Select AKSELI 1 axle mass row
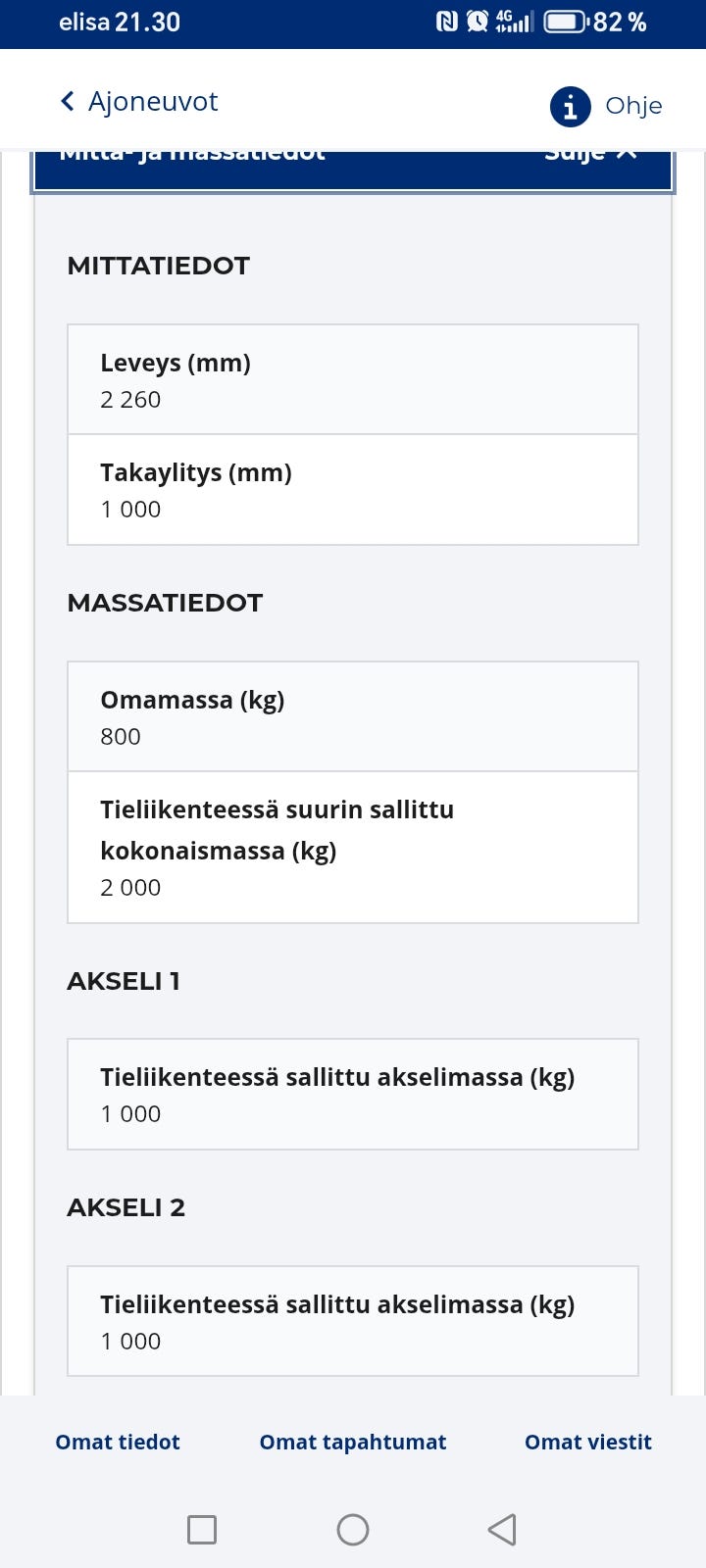This screenshot has height=1568, width=706. coord(353,1094)
